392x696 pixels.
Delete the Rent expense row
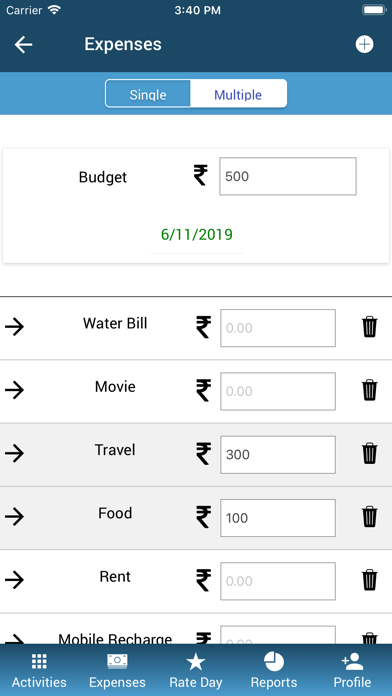pos(369,581)
